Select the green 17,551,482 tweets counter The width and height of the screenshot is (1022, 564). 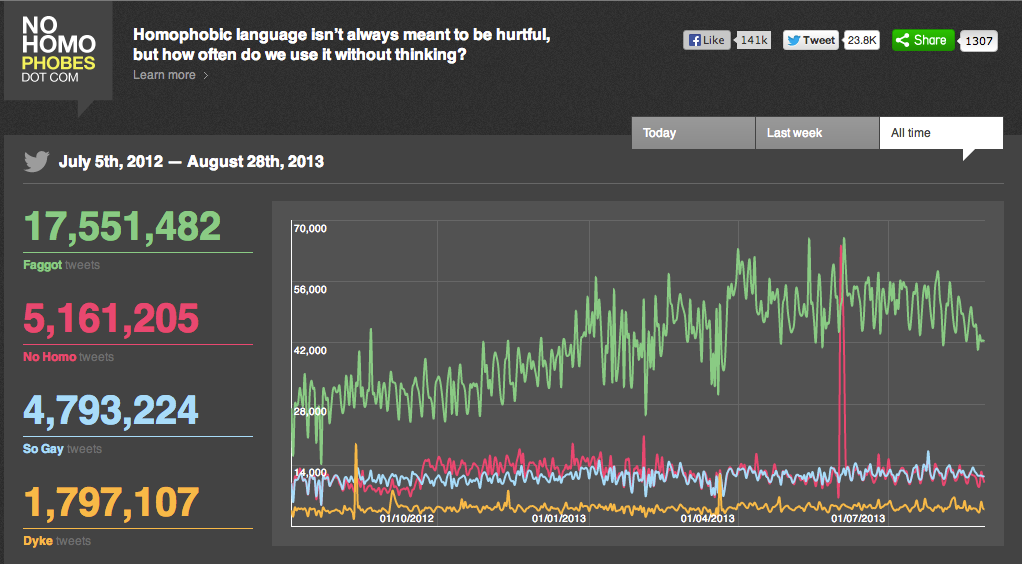tap(122, 227)
